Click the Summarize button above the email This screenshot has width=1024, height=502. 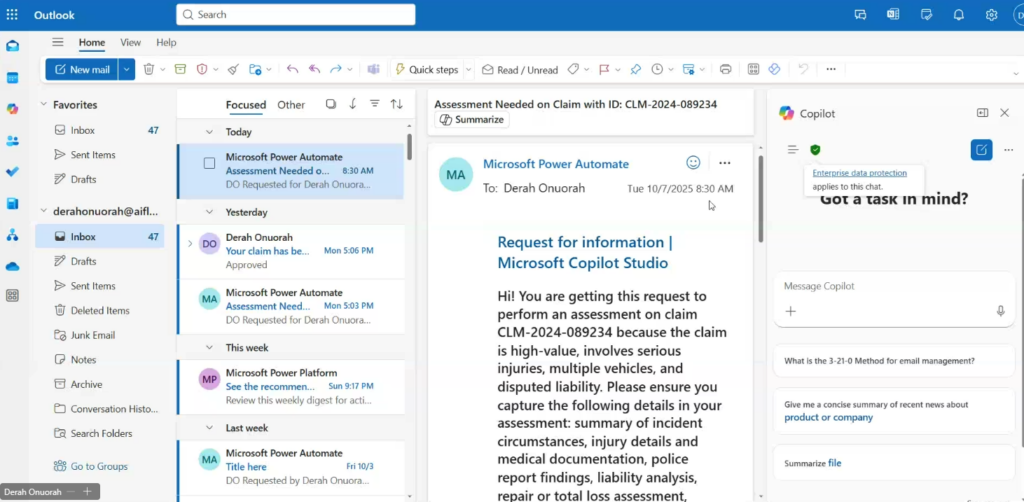tap(472, 119)
